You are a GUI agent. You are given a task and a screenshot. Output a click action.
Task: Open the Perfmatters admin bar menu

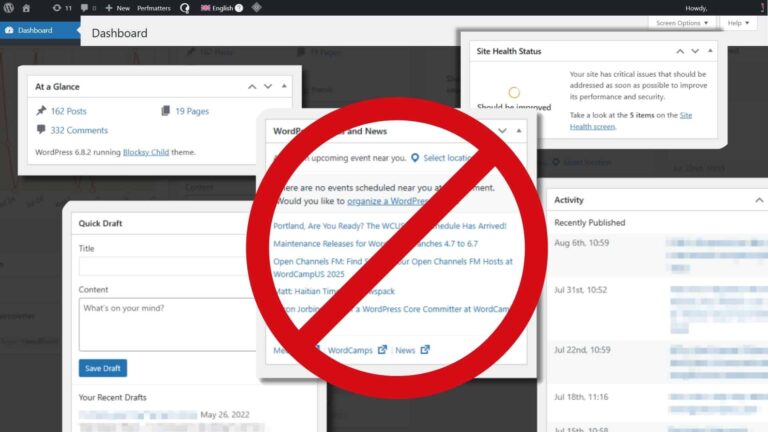[x=153, y=7]
